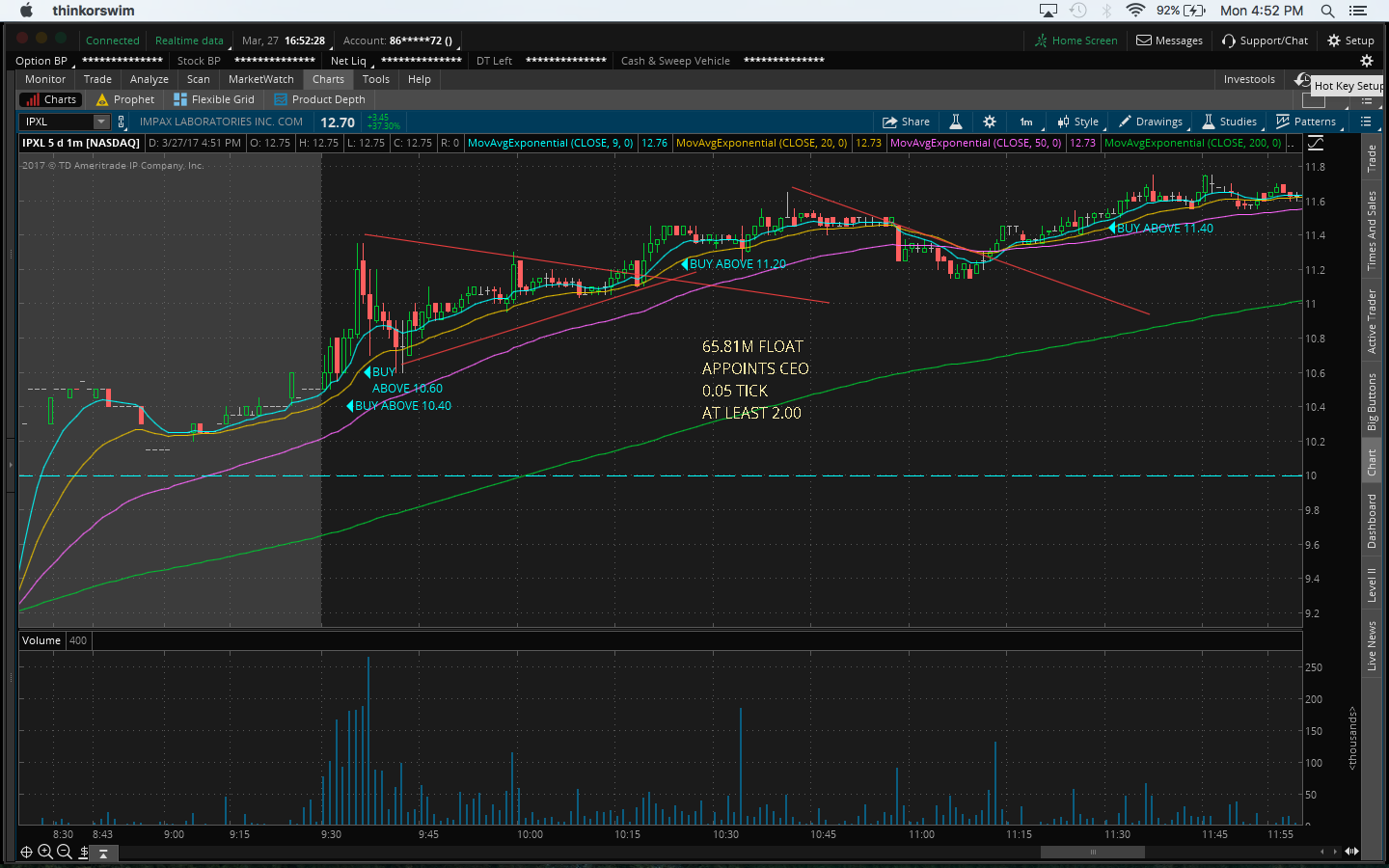This screenshot has width=1389, height=868.
Task: Expand the IPXL symbol dropdown arrow
Action: (101, 122)
